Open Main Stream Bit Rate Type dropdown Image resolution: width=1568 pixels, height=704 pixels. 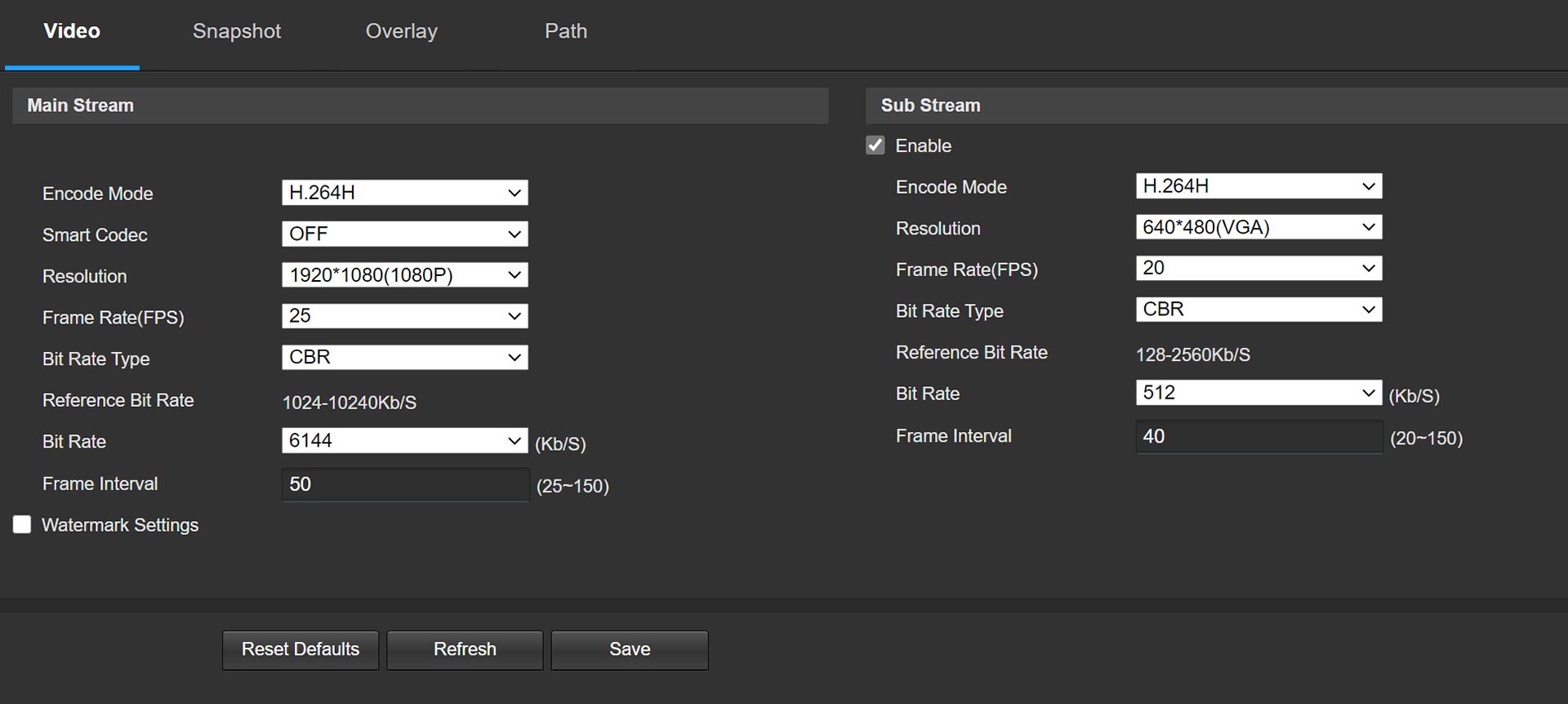405,358
